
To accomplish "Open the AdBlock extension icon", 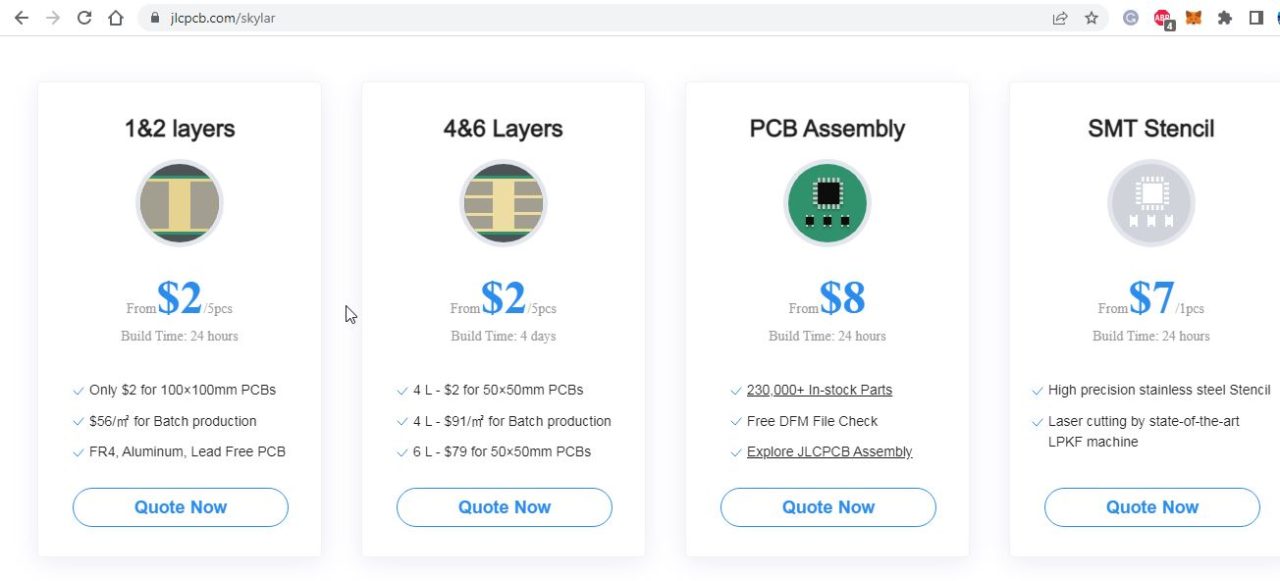I will 1163,18.
